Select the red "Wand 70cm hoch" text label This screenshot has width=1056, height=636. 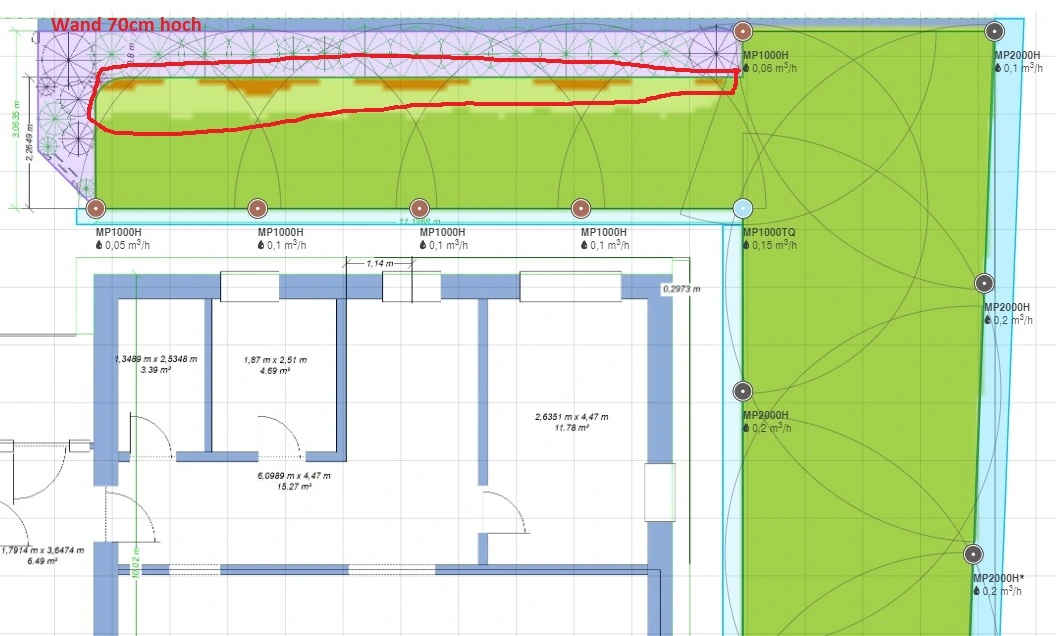[125, 24]
